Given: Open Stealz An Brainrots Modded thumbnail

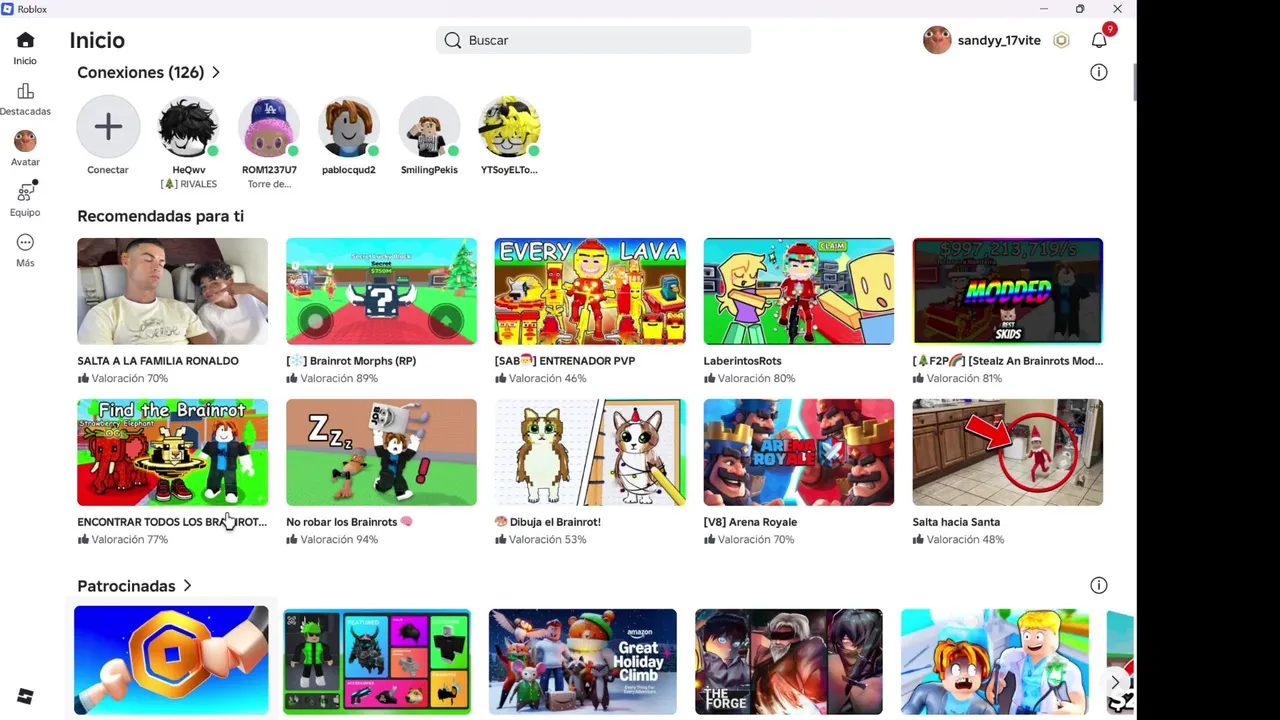Looking at the screenshot, I should (1007, 291).
